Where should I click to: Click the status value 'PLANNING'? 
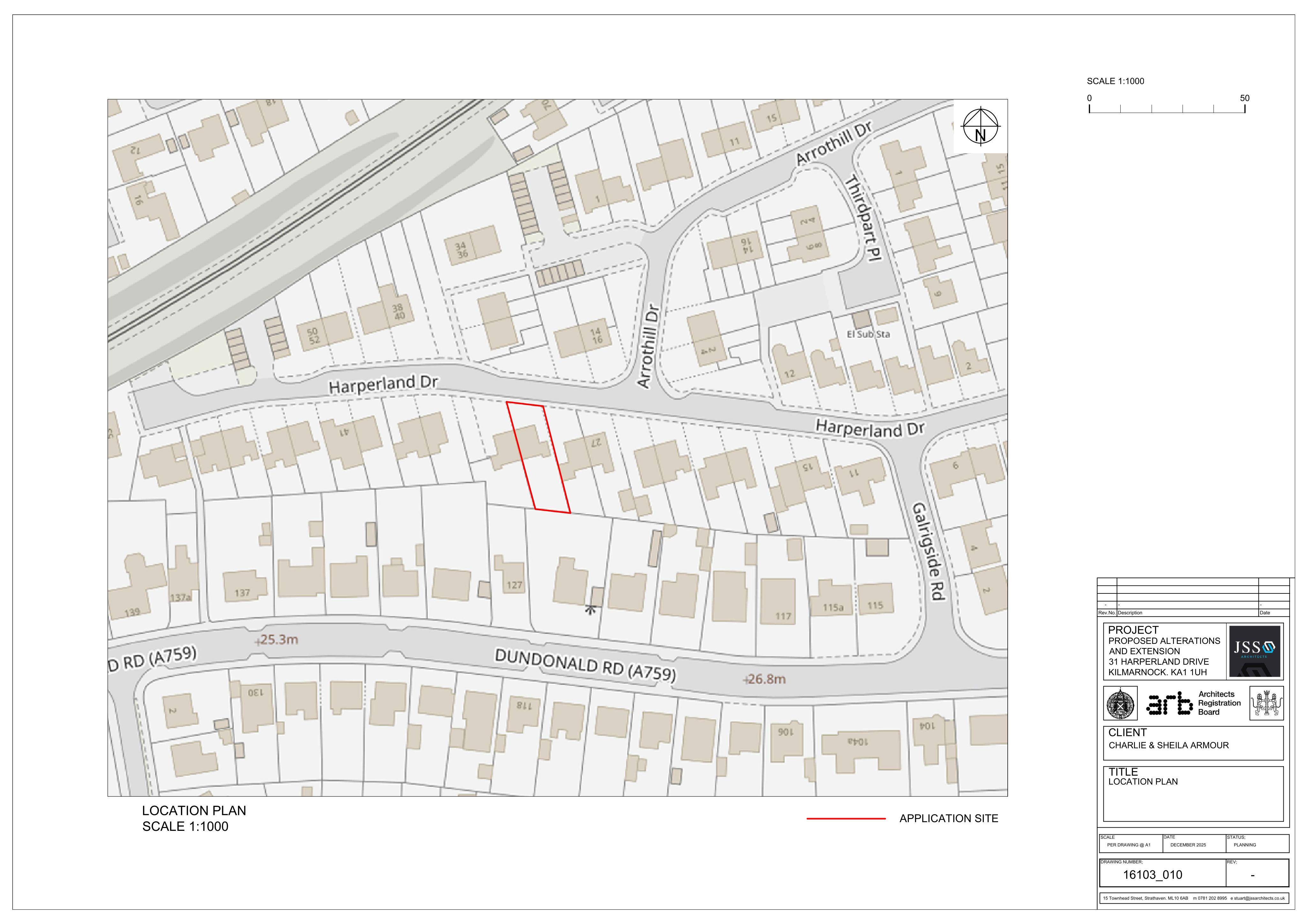pos(1245,845)
